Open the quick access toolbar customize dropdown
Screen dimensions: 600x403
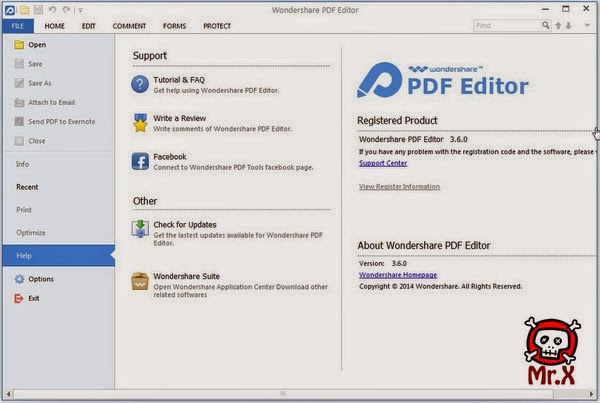[x=80, y=10]
